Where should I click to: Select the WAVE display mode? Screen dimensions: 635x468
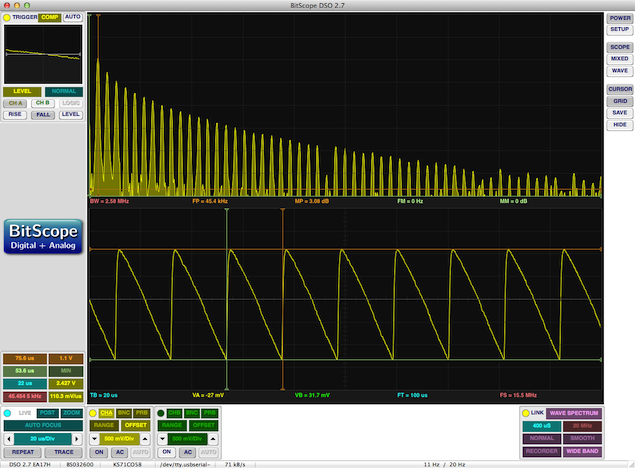tap(619, 71)
